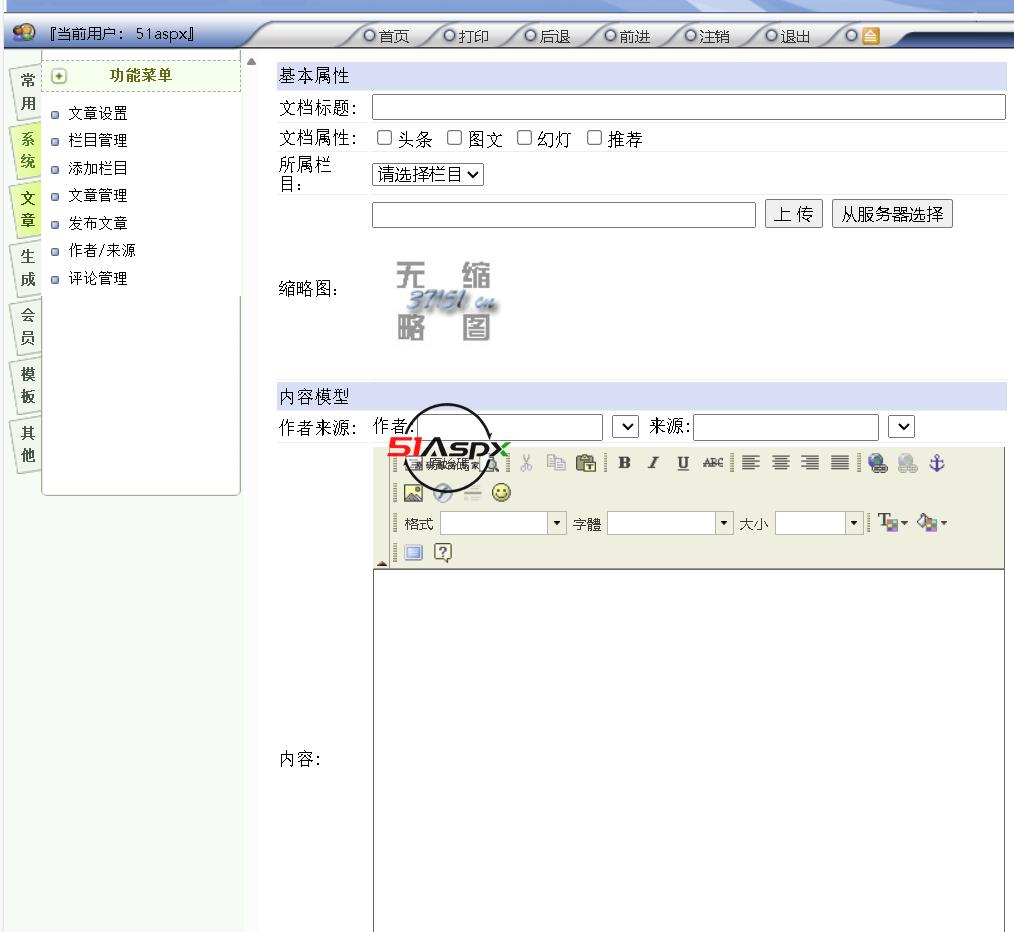Insert a hyperlink with the globe icon

877,463
